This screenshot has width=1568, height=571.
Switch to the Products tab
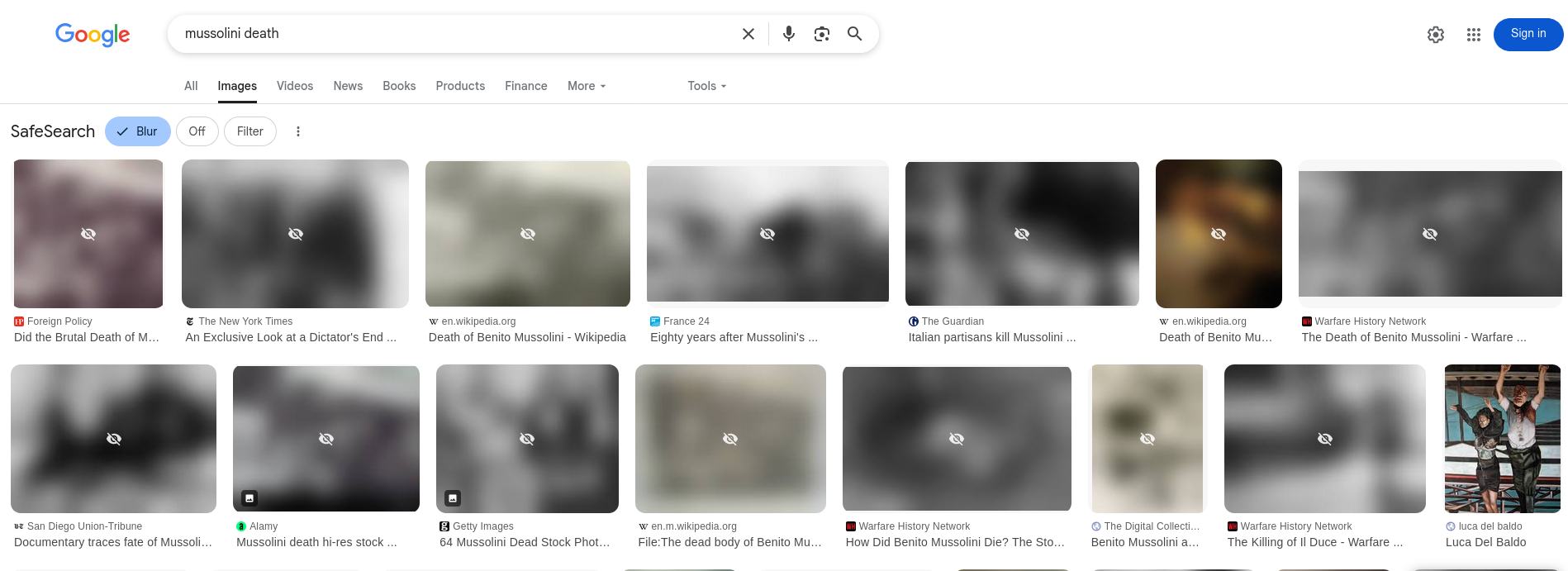point(460,86)
